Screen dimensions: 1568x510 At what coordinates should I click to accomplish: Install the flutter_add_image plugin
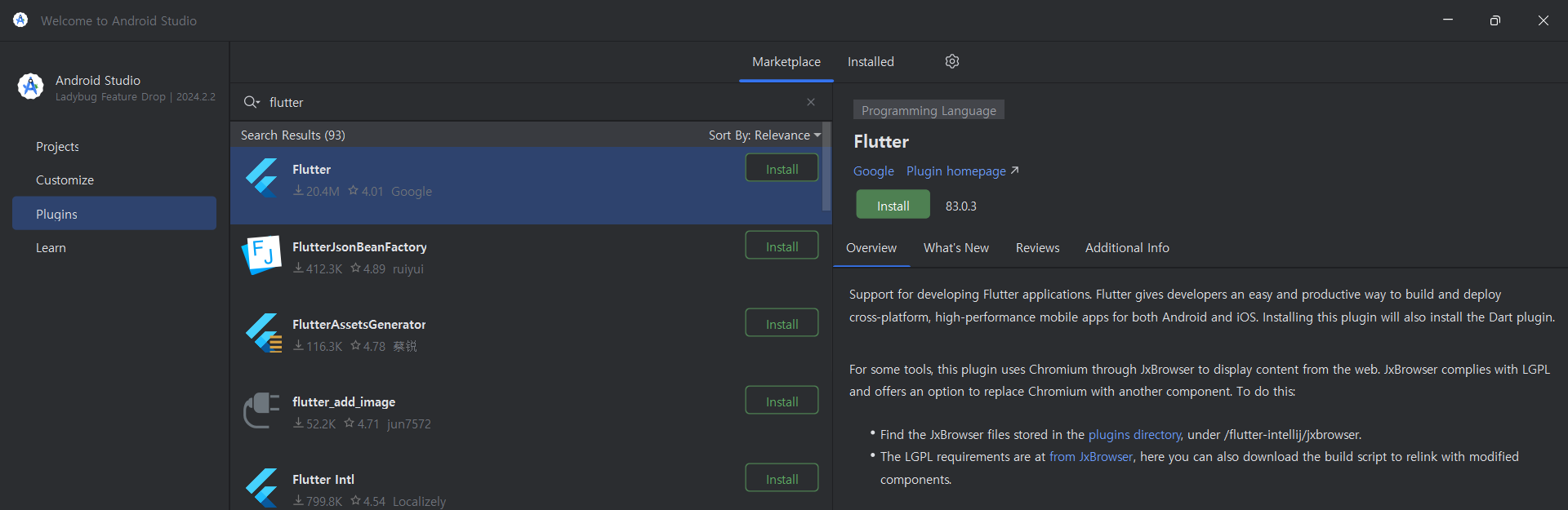tap(782, 401)
